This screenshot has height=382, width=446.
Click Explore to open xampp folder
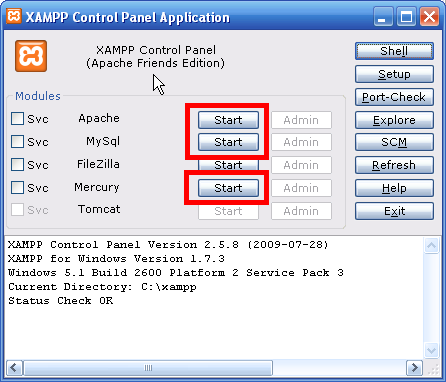pyautogui.click(x=394, y=120)
